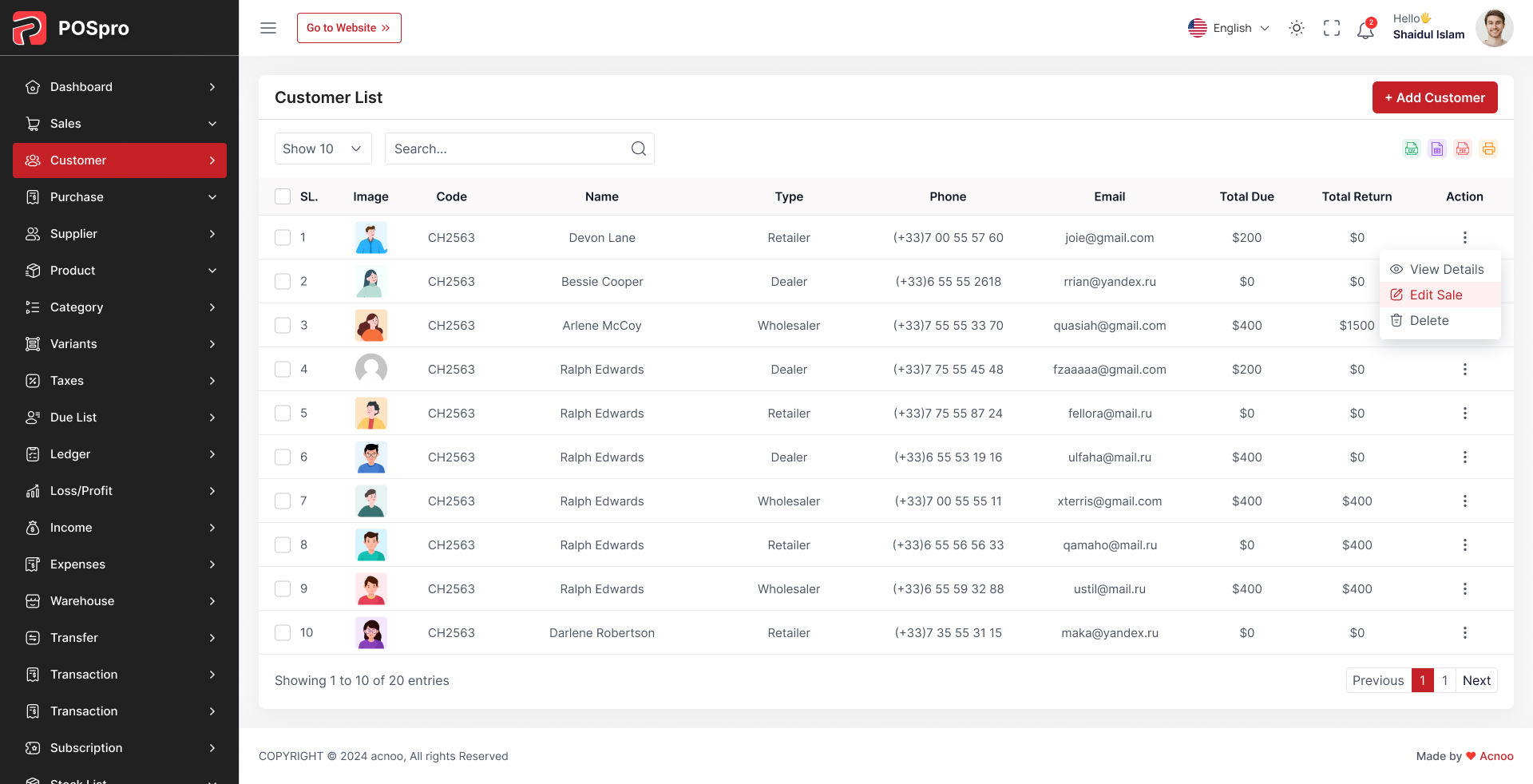Choose View Details from the action menu
Viewport: 1533px width, 784px height.
click(1440, 269)
